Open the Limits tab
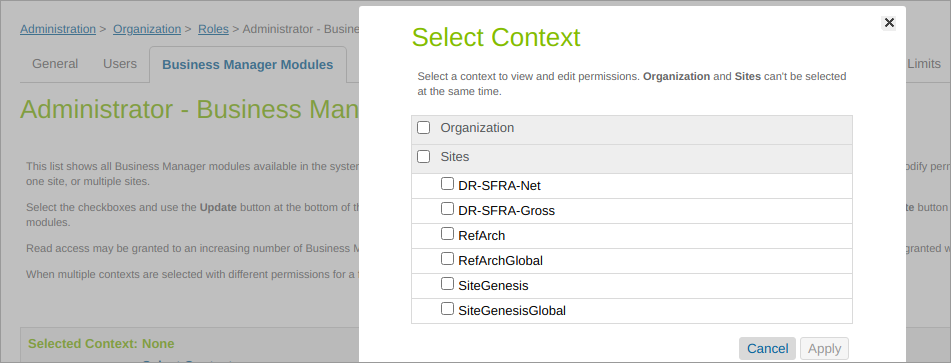This screenshot has width=951, height=363. (x=924, y=64)
